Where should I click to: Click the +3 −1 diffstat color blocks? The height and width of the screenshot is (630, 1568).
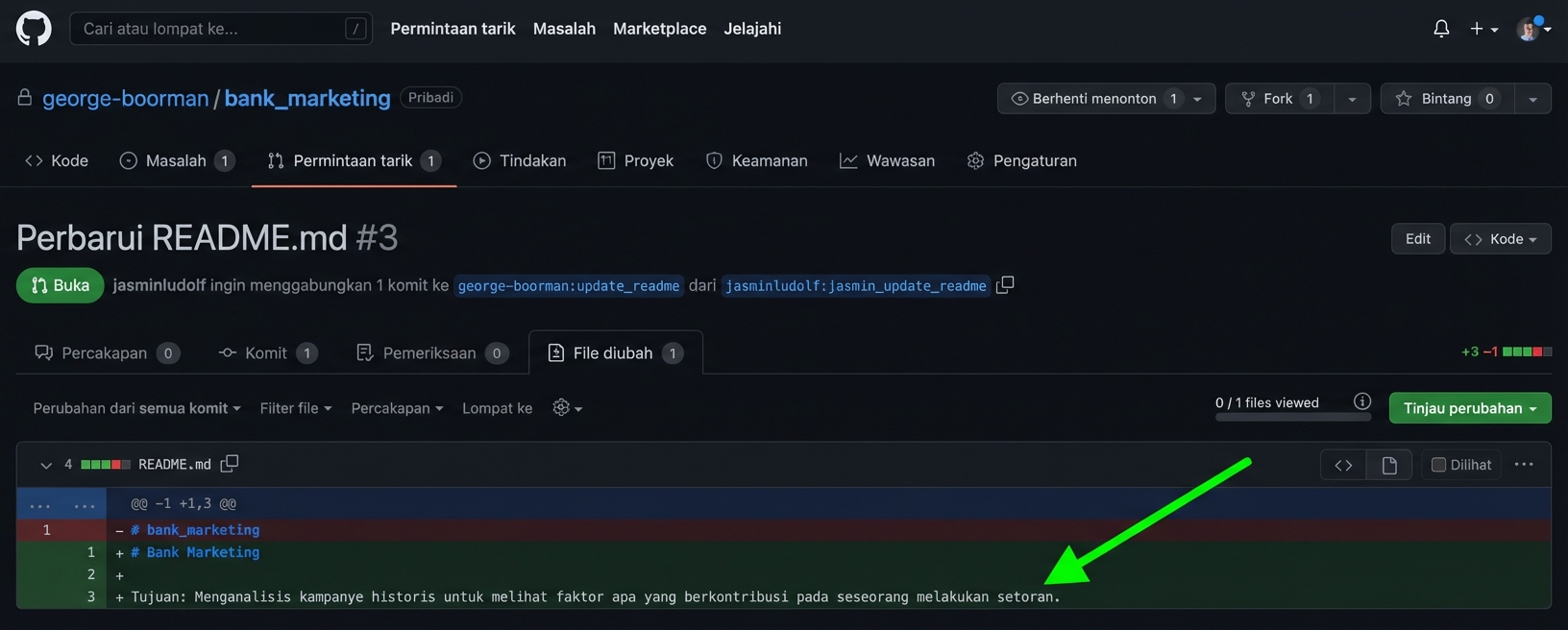(1528, 351)
